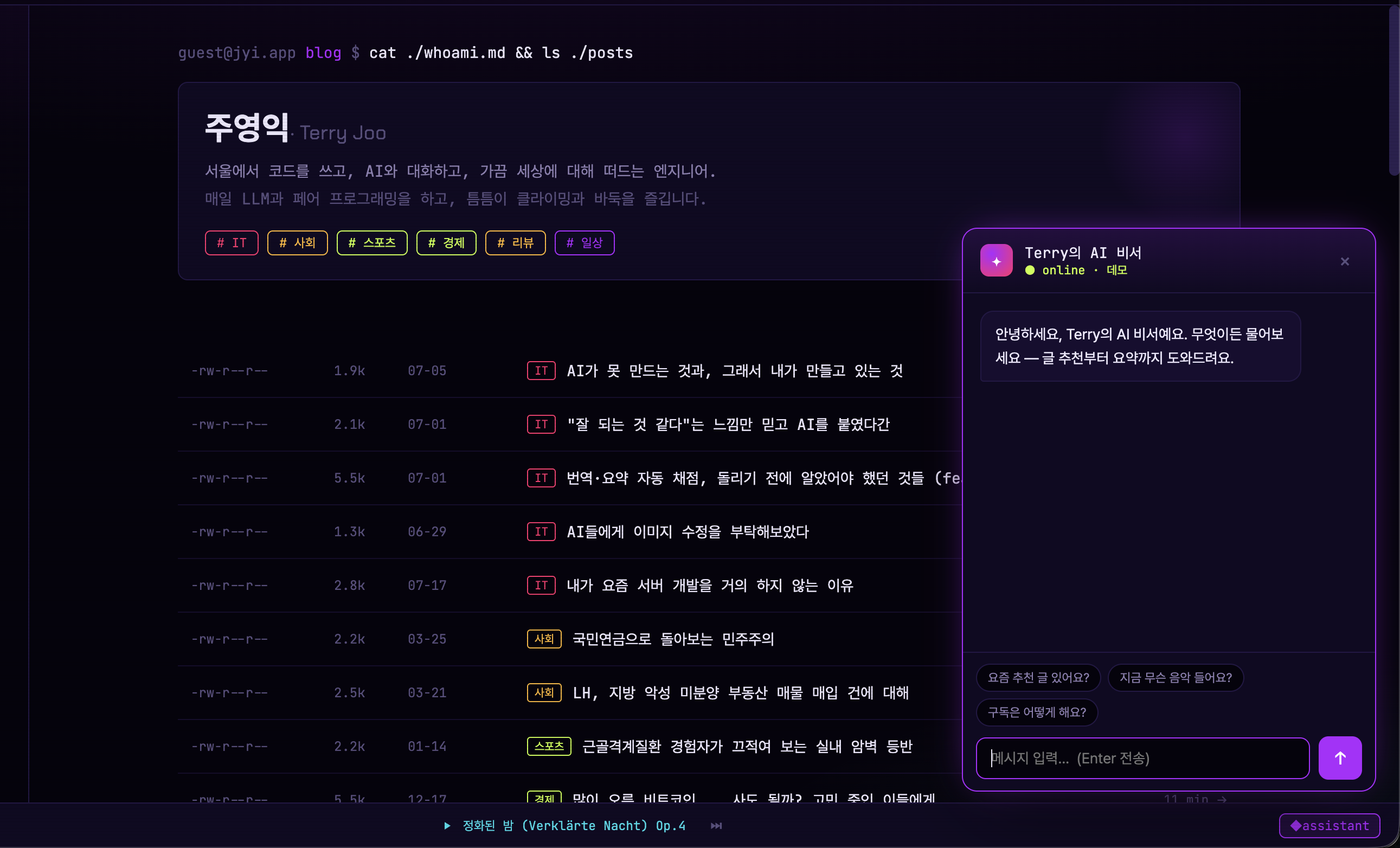Skip to next track in player
This screenshot has width=1400, height=848.
[x=716, y=825]
